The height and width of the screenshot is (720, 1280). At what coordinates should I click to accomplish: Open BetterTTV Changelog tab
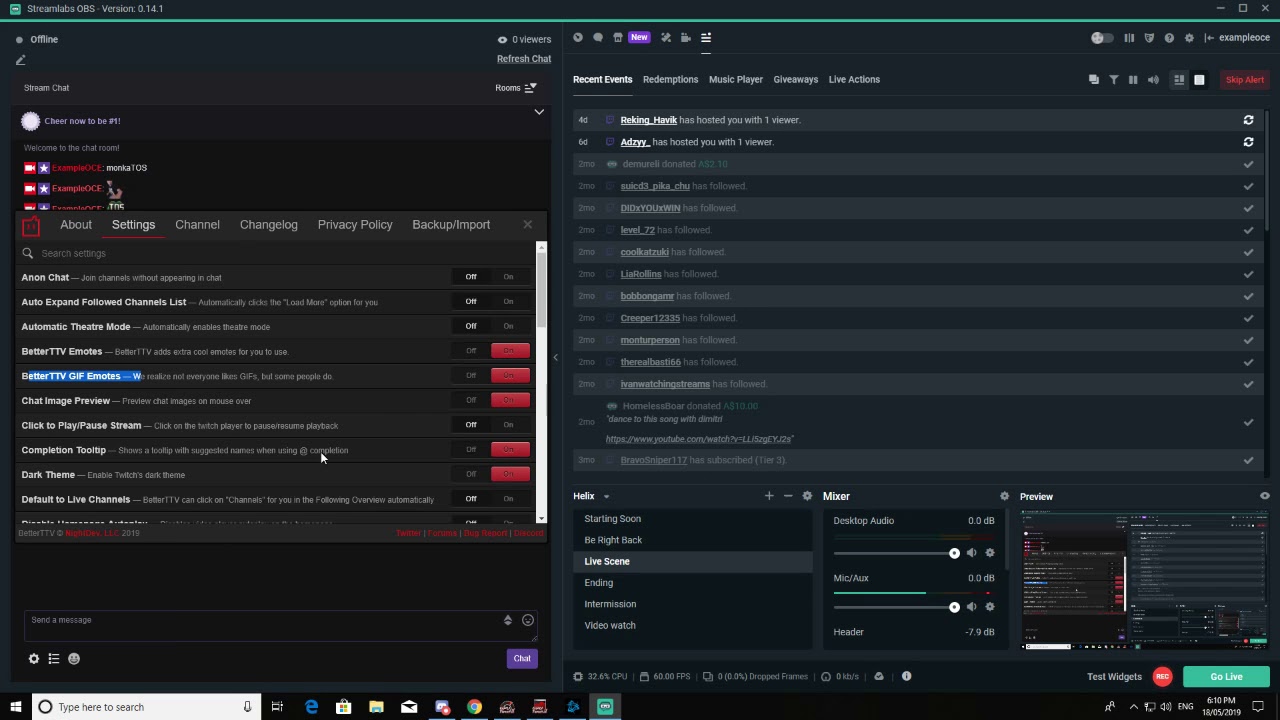269,225
